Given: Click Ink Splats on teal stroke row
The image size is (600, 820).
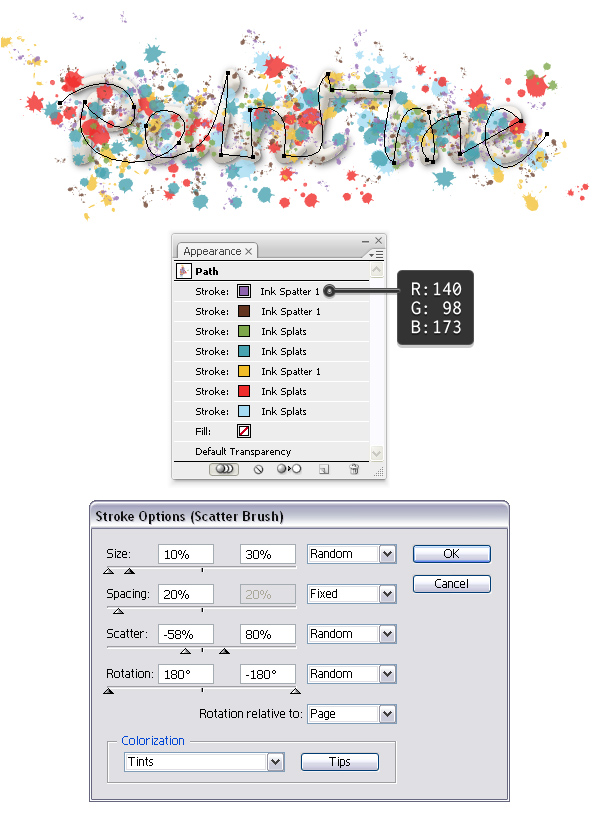Looking at the screenshot, I should (284, 351).
